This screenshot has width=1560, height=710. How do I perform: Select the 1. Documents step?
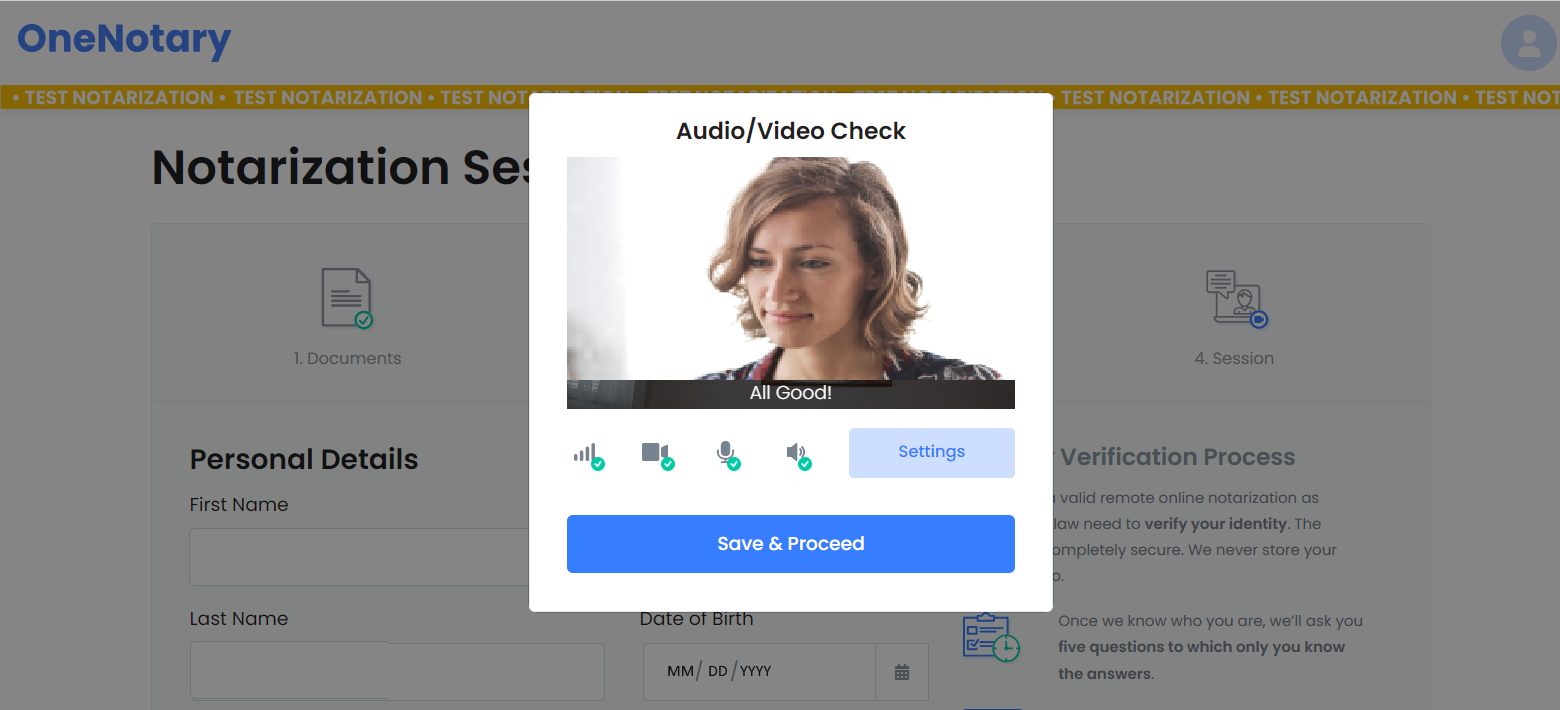[347, 330]
